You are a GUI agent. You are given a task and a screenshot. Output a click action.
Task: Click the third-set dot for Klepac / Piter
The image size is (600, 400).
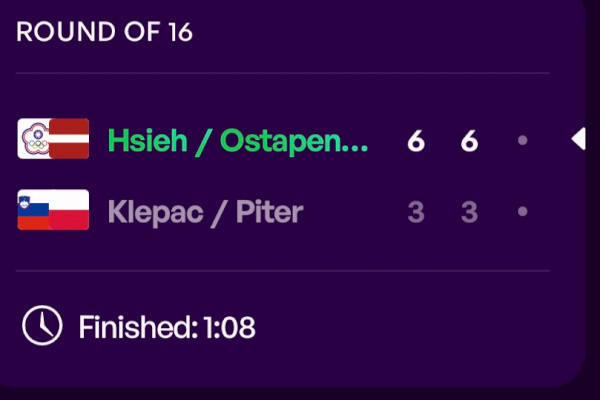point(523,211)
